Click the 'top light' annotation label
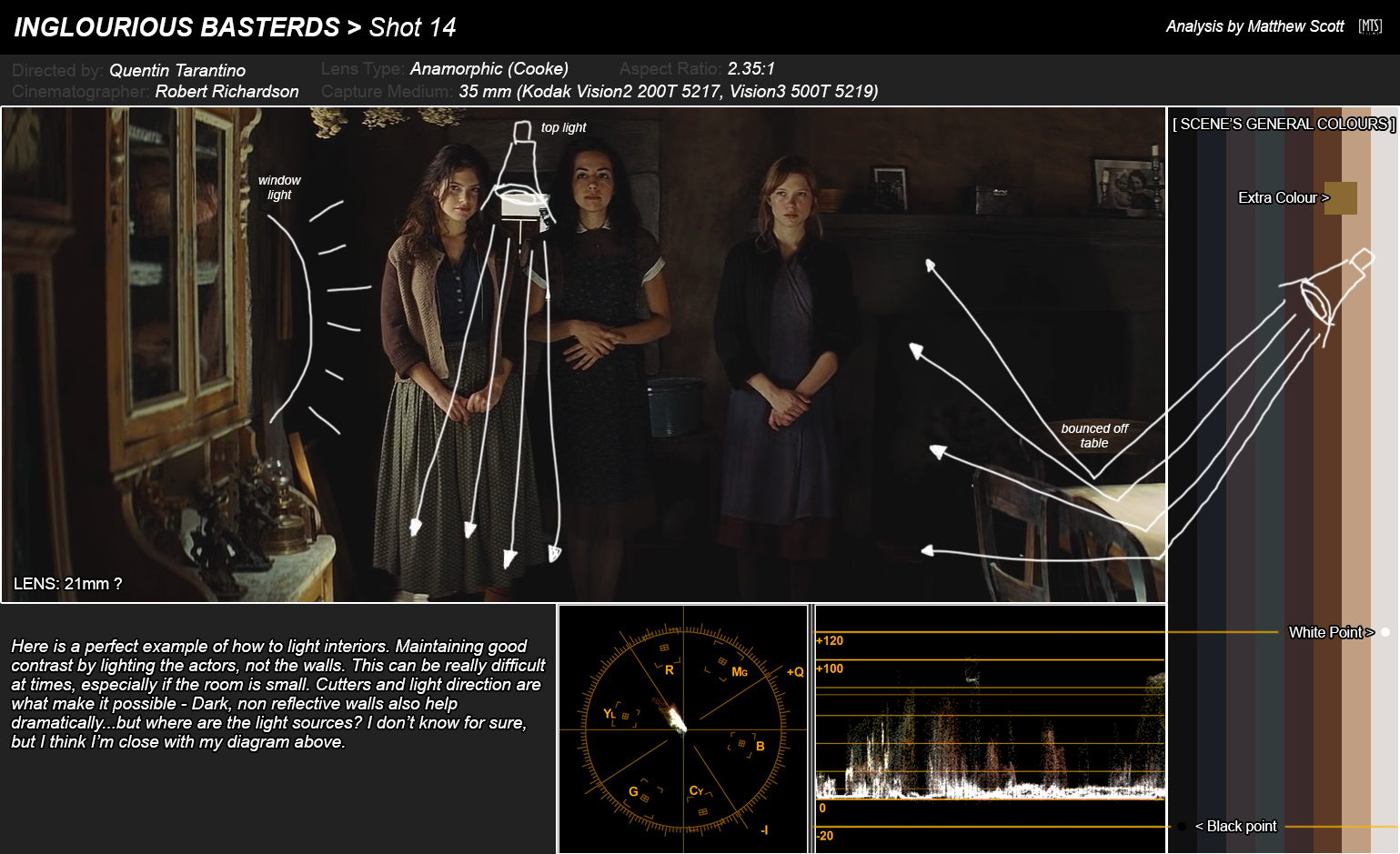Screen dimensions: 1400x854 point(563,127)
